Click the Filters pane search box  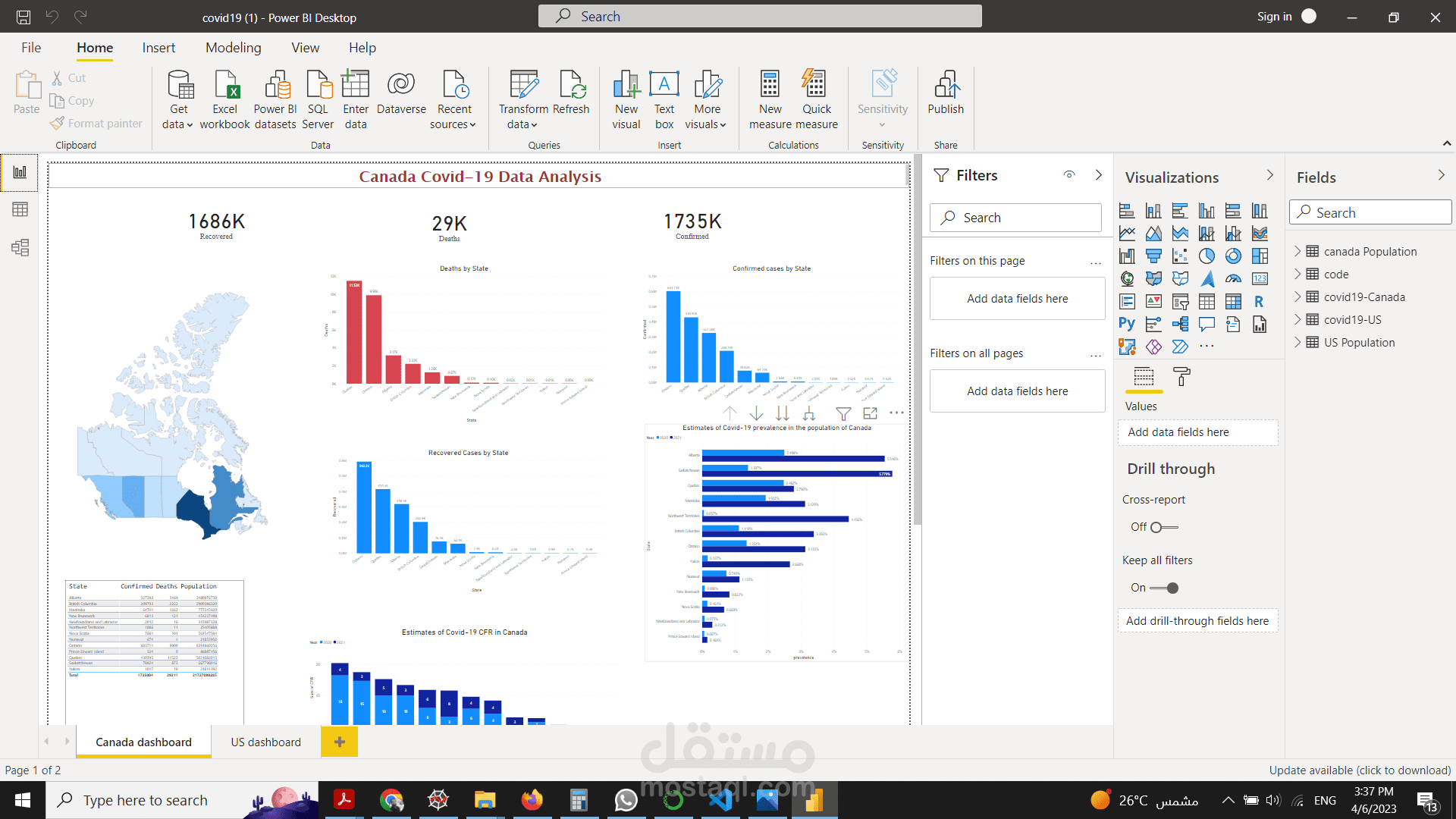[x=1015, y=218]
